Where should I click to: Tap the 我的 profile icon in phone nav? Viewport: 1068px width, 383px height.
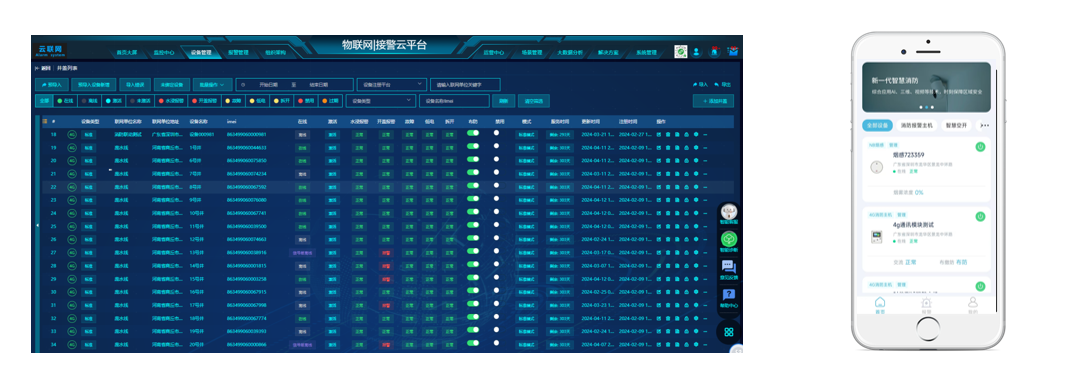972,302
